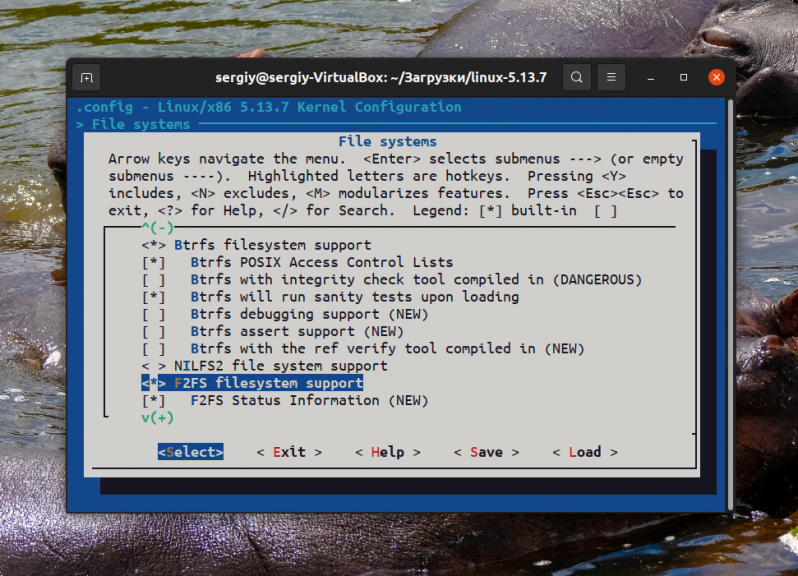
Task: Click 'F2FS Status Information (NEW)' label
Action: 309,401
